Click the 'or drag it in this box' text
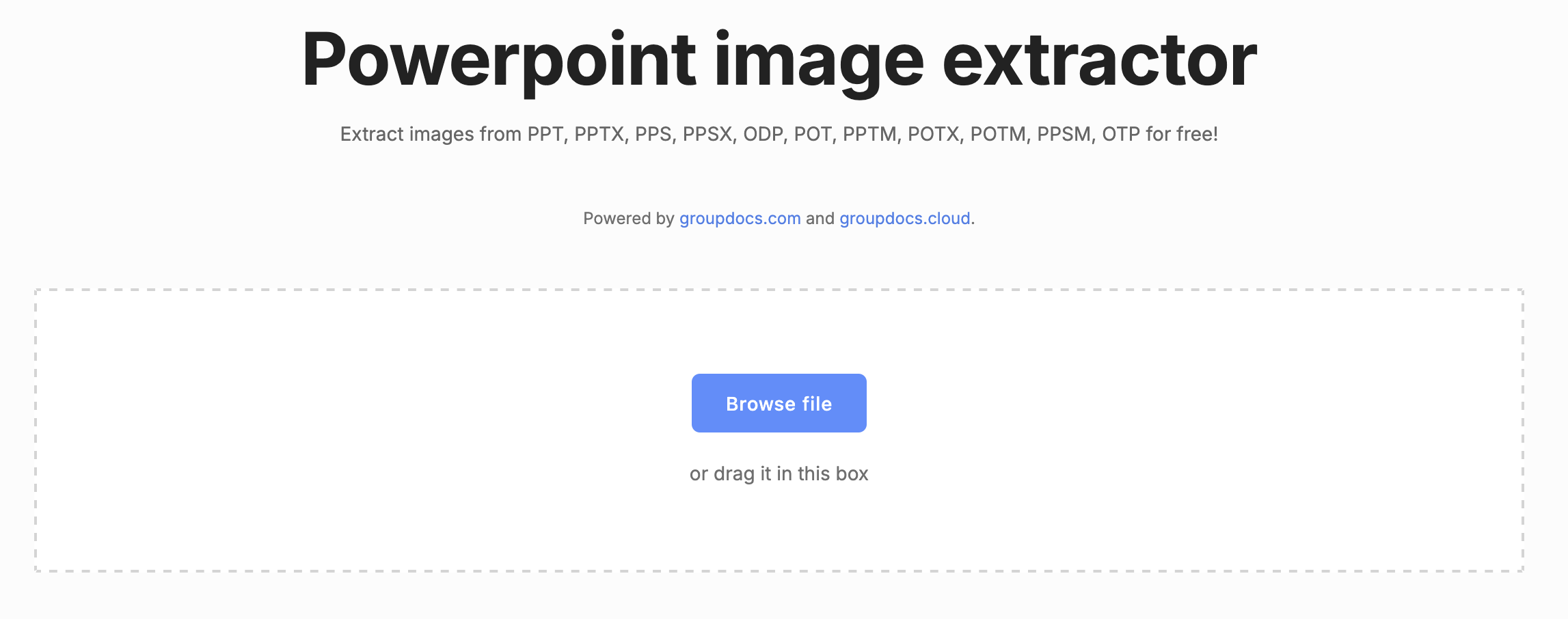 click(779, 474)
